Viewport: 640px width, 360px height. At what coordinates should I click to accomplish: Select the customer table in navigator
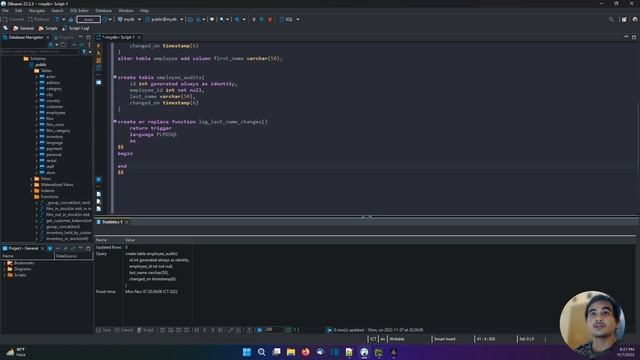(54, 107)
